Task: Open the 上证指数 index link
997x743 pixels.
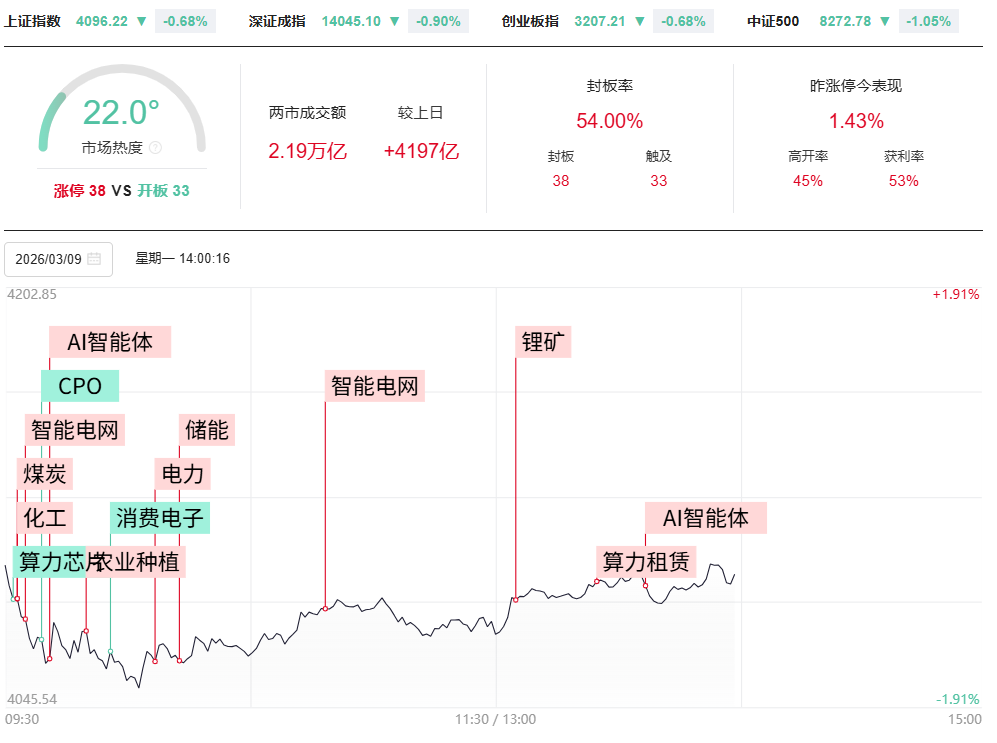Action: click(x=32, y=21)
